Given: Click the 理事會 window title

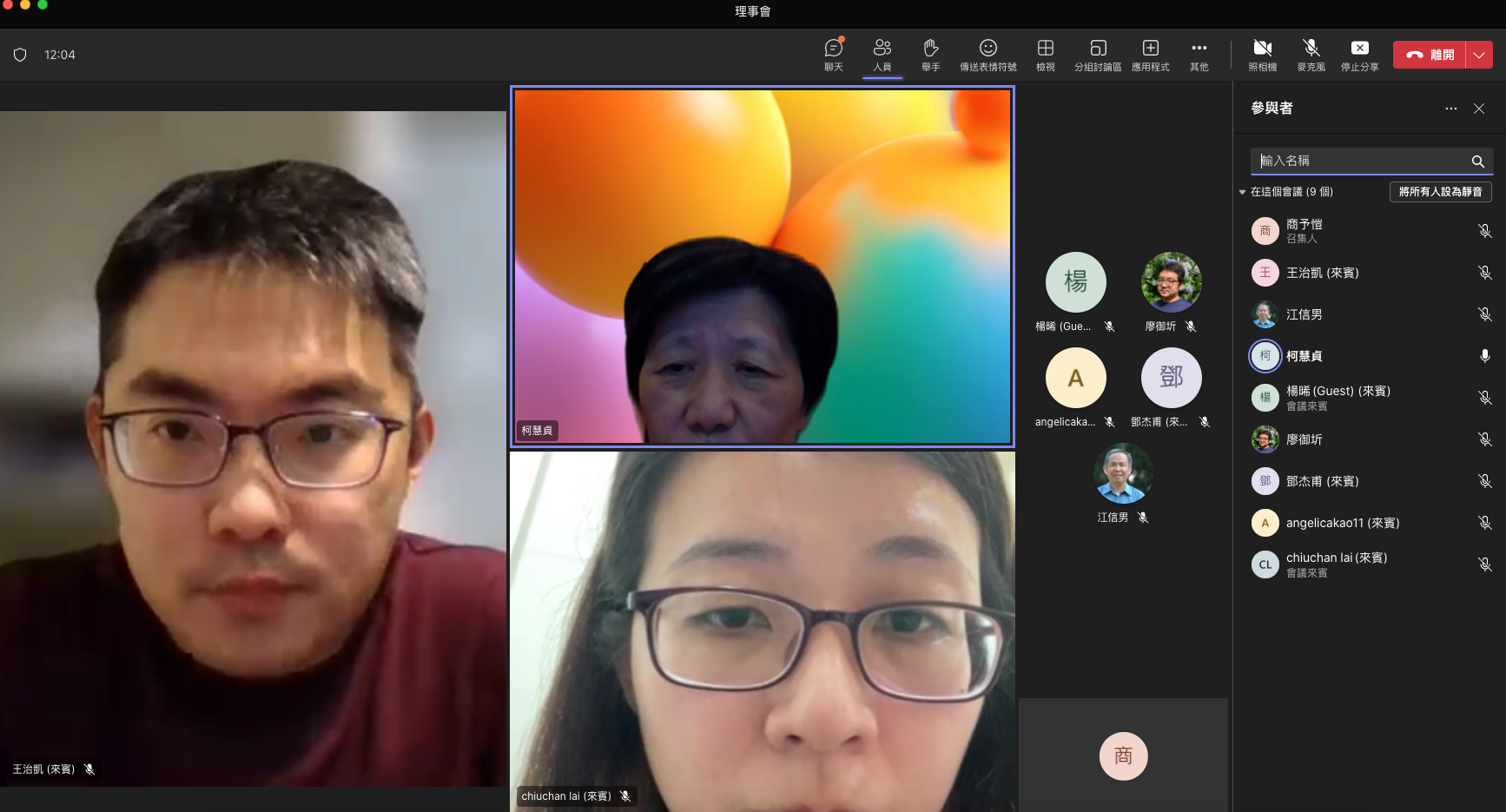Looking at the screenshot, I should click(753, 11).
